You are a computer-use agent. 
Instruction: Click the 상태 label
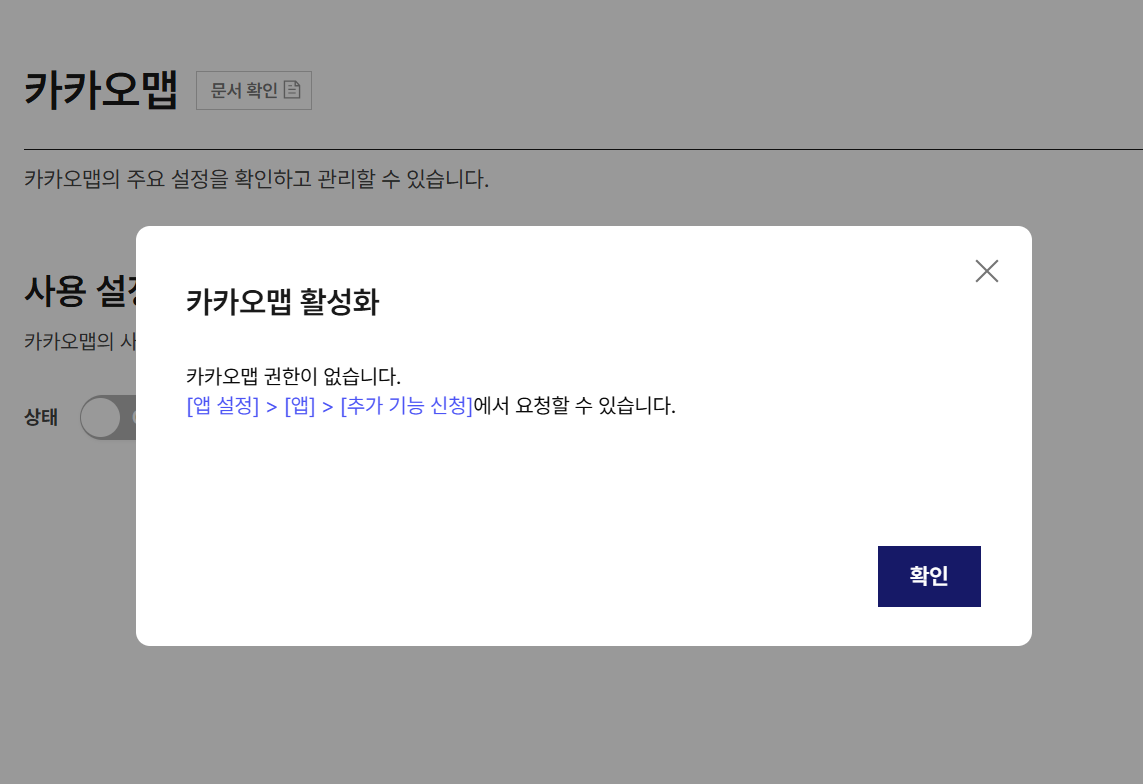tap(41, 418)
